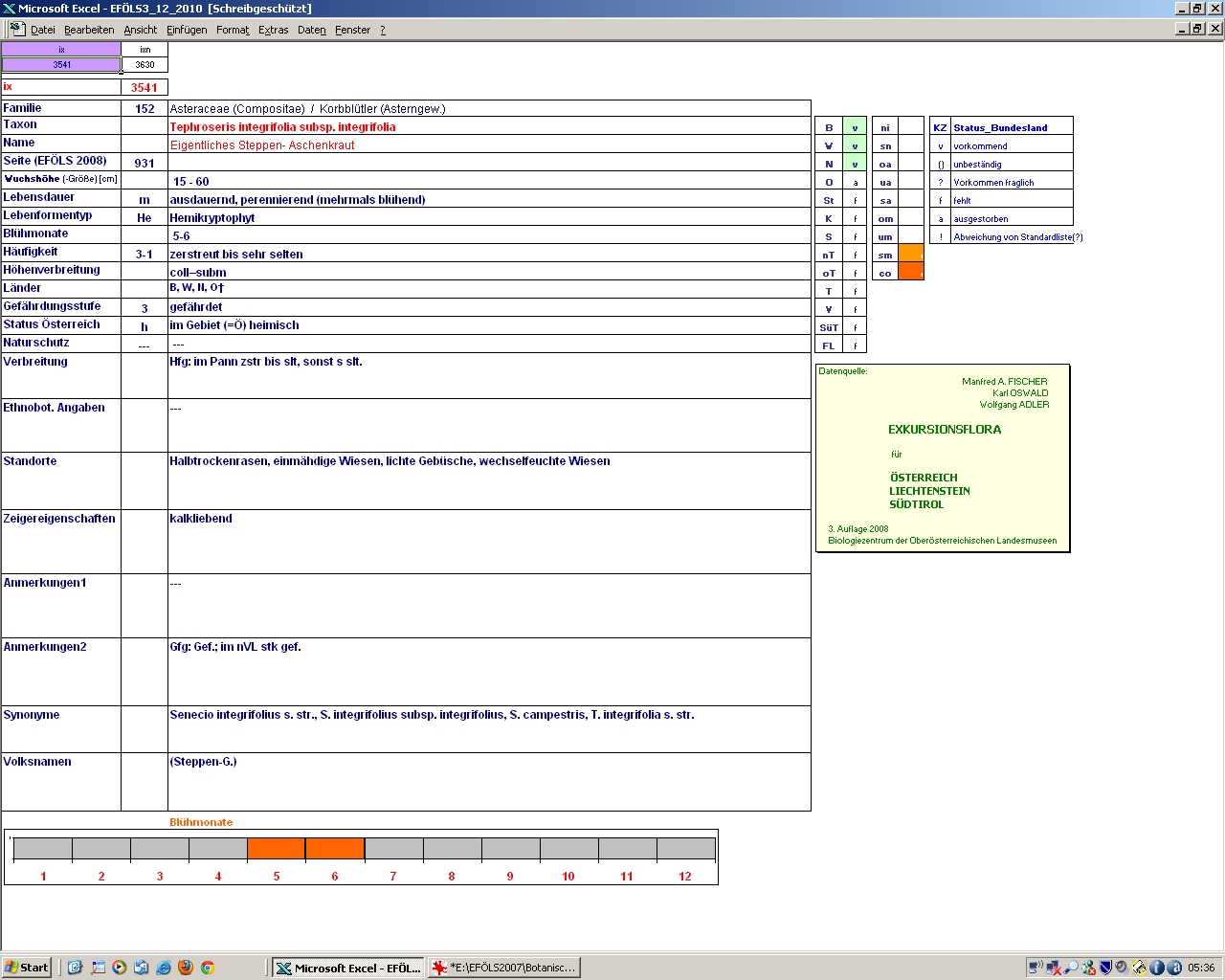Screen dimensions: 1225x980
Task: Click the Zeigereigenschaften value kalkliebend
Action: (201, 519)
